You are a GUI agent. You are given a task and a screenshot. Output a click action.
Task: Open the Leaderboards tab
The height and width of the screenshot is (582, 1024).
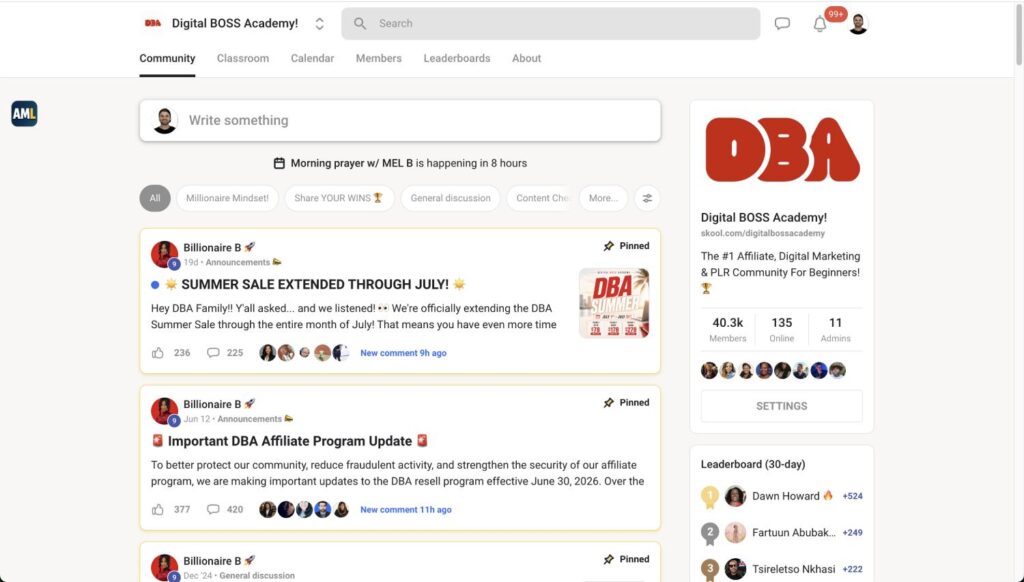point(457,58)
